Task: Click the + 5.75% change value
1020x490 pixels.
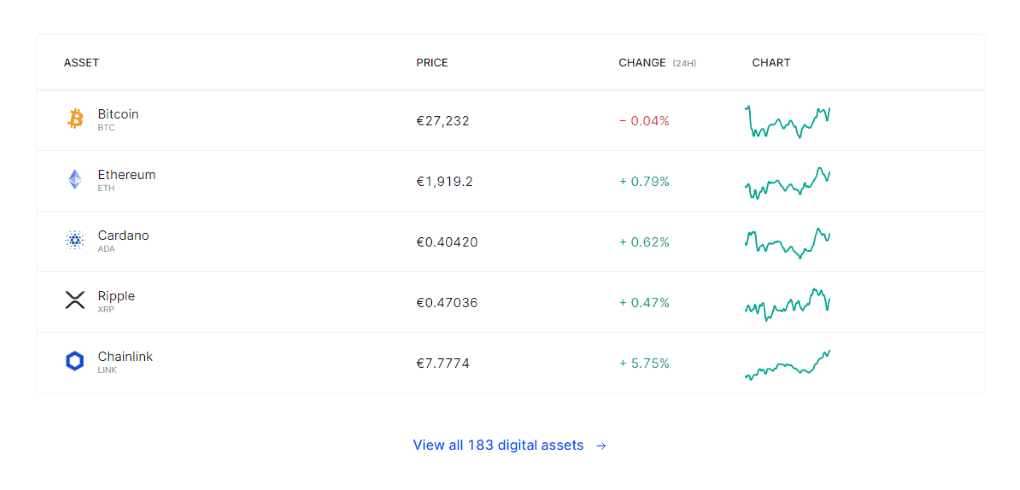Action: [x=644, y=363]
